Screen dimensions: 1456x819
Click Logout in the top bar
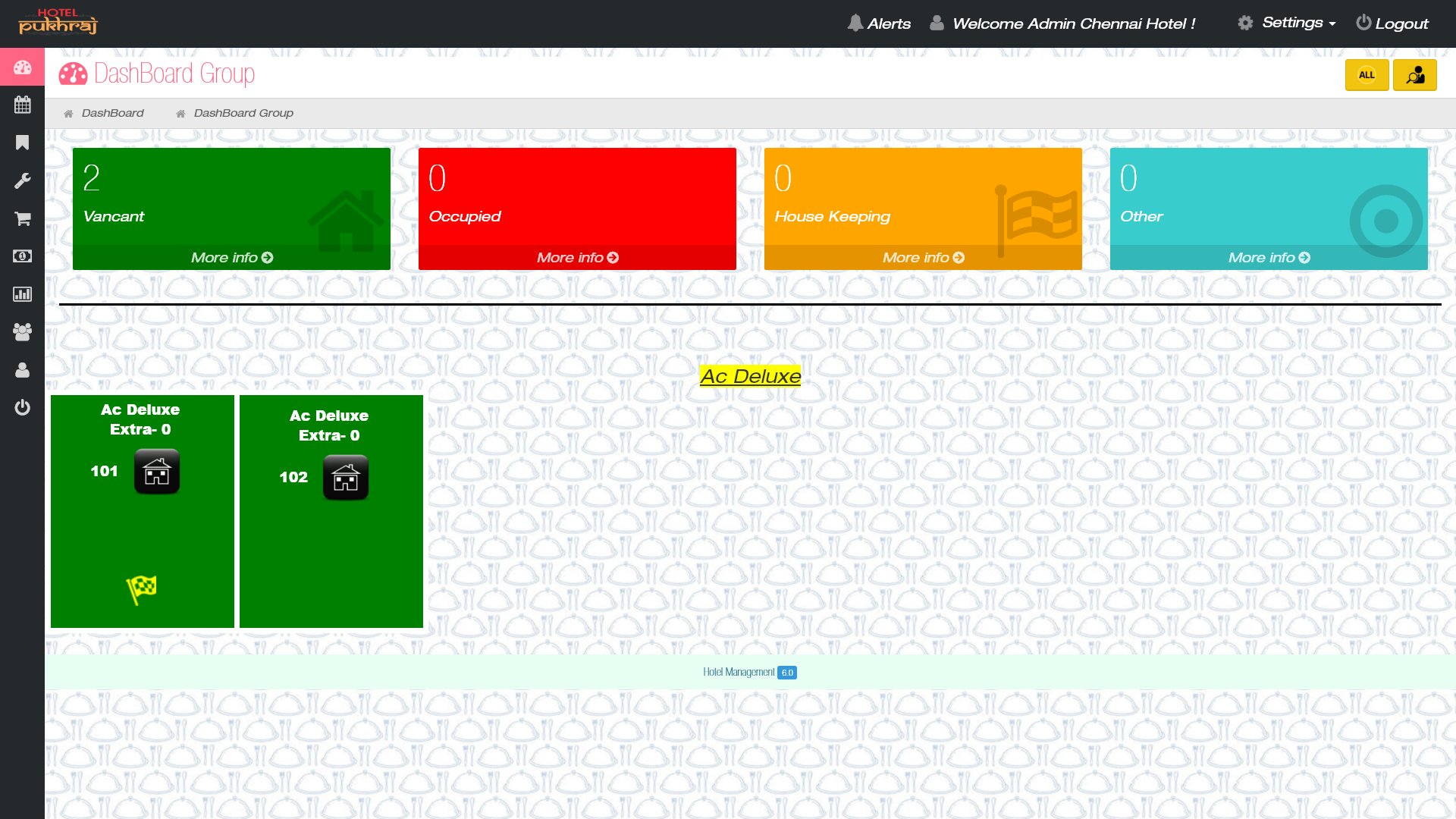coord(1392,24)
